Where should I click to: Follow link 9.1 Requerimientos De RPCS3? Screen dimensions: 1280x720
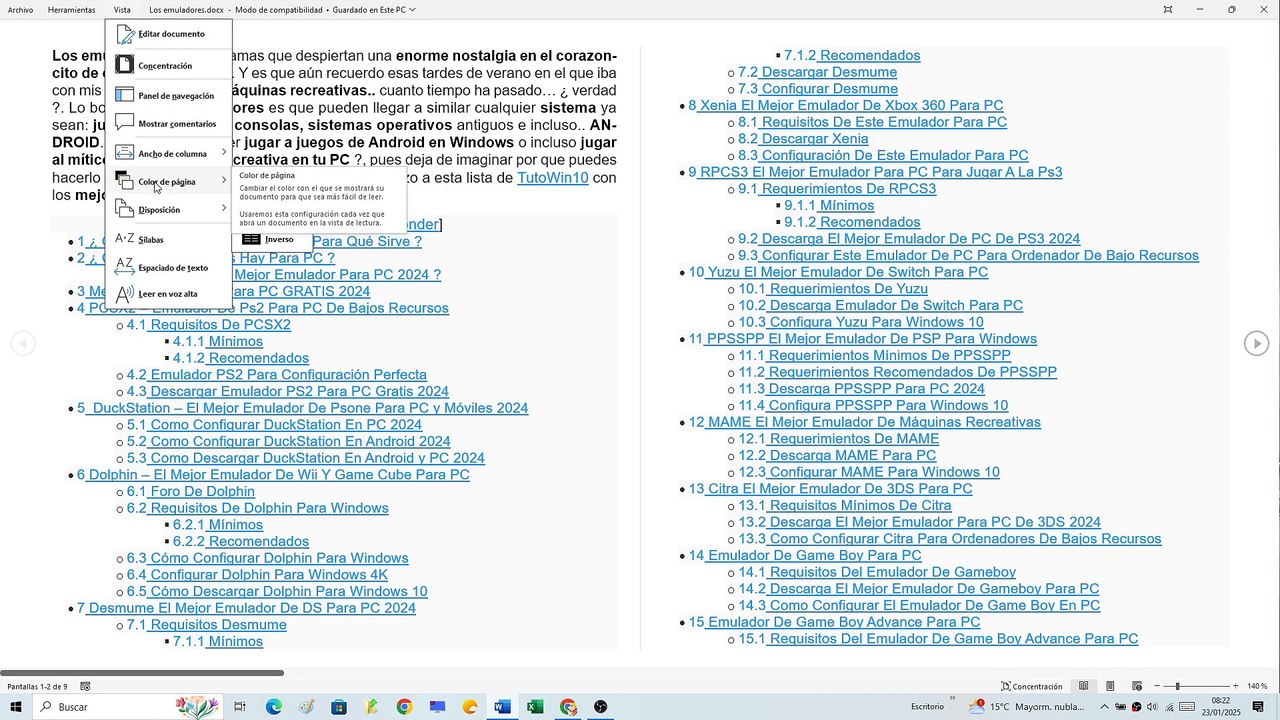click(x=838, y=189)
